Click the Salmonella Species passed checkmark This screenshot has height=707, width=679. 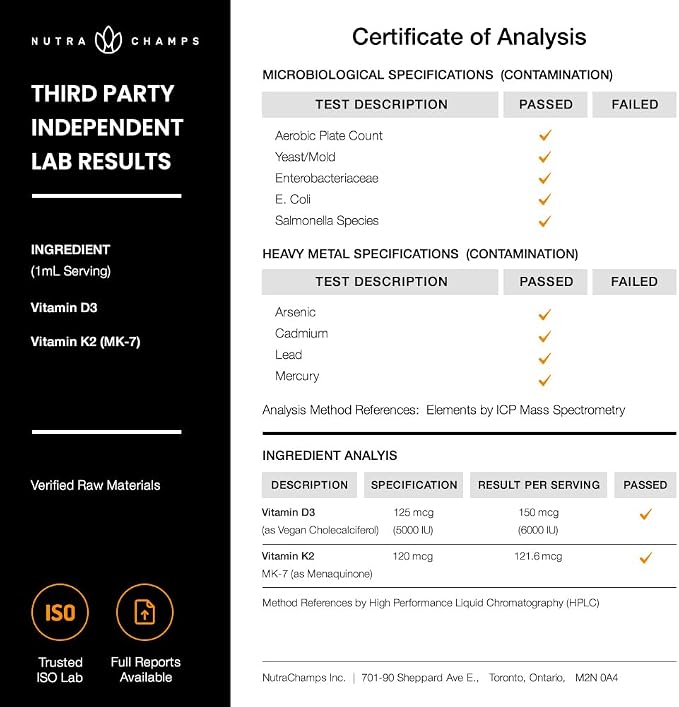point(545,221)
